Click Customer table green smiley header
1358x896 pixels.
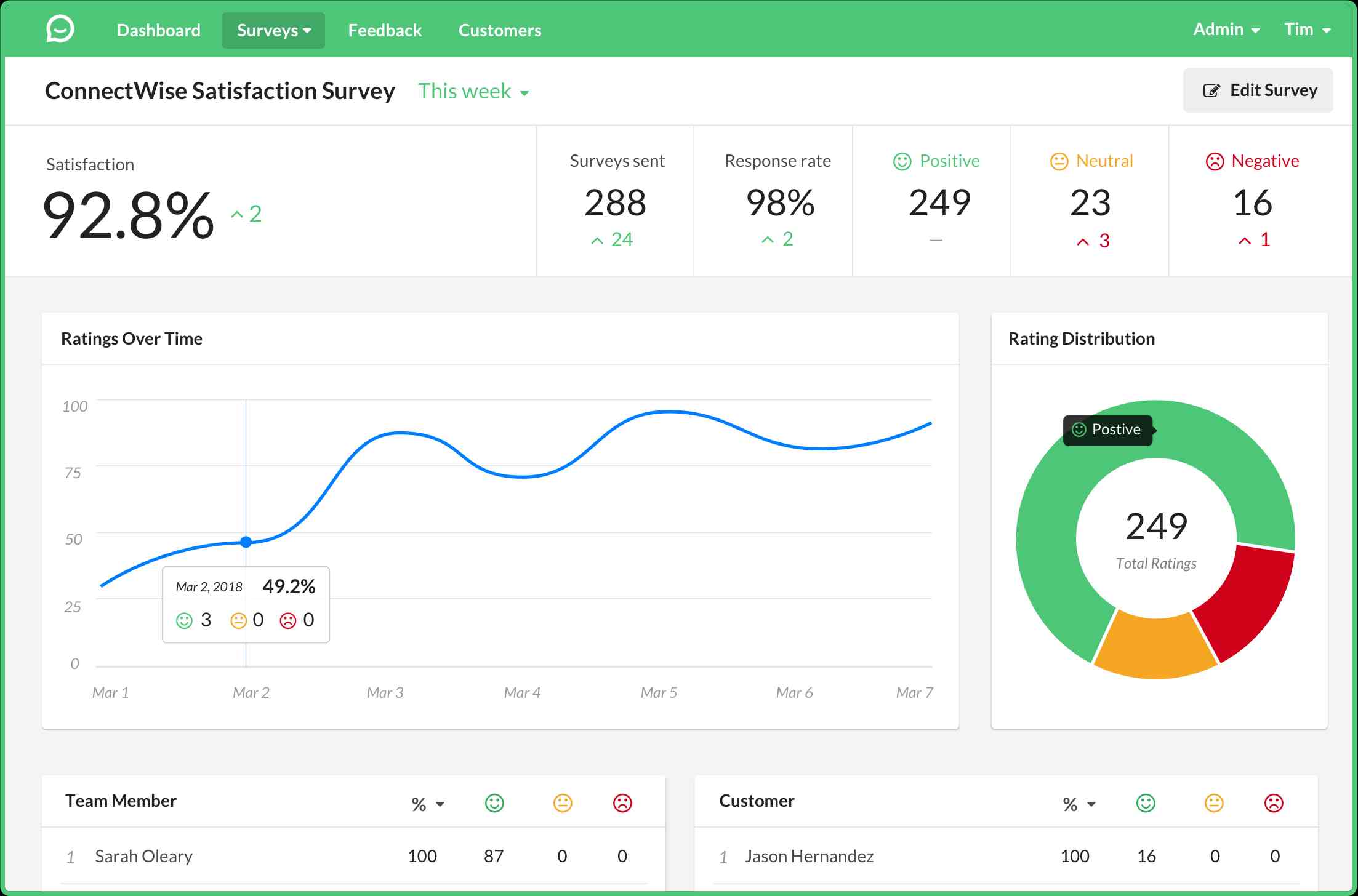tap(1146, 802)
